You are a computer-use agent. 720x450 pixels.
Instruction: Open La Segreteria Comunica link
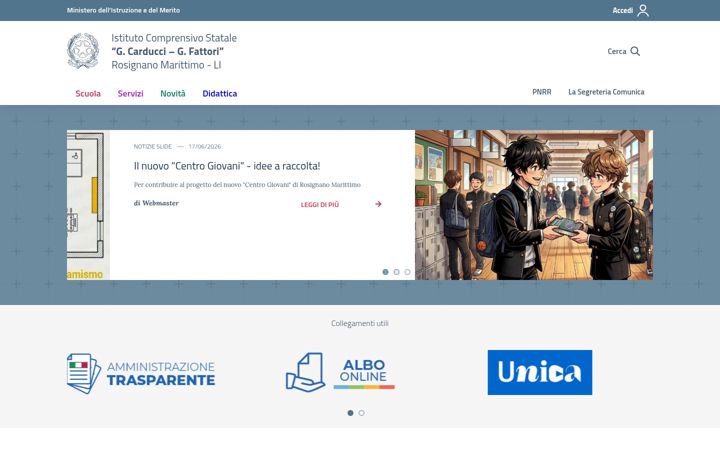click(606, 92)
